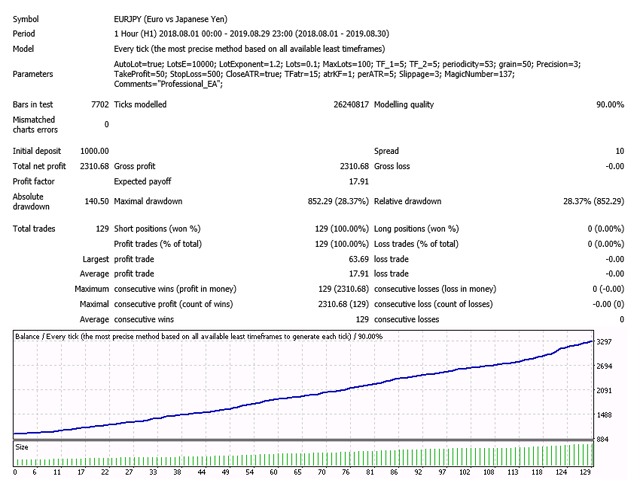Click the Expected payoff label
The image size is (640, 480).
coord(142,181)
